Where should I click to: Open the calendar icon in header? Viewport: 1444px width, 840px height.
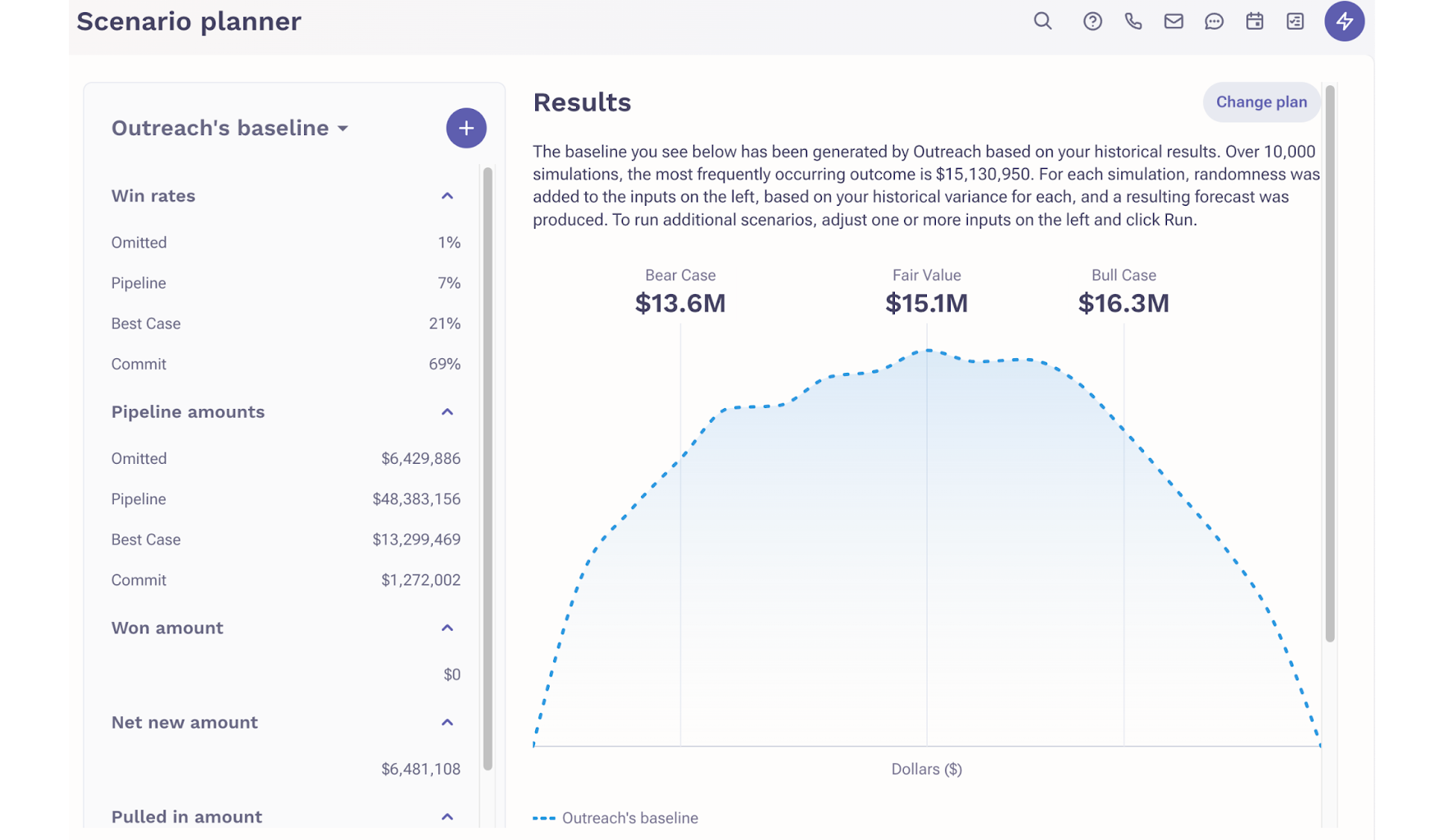[1255, 21]
